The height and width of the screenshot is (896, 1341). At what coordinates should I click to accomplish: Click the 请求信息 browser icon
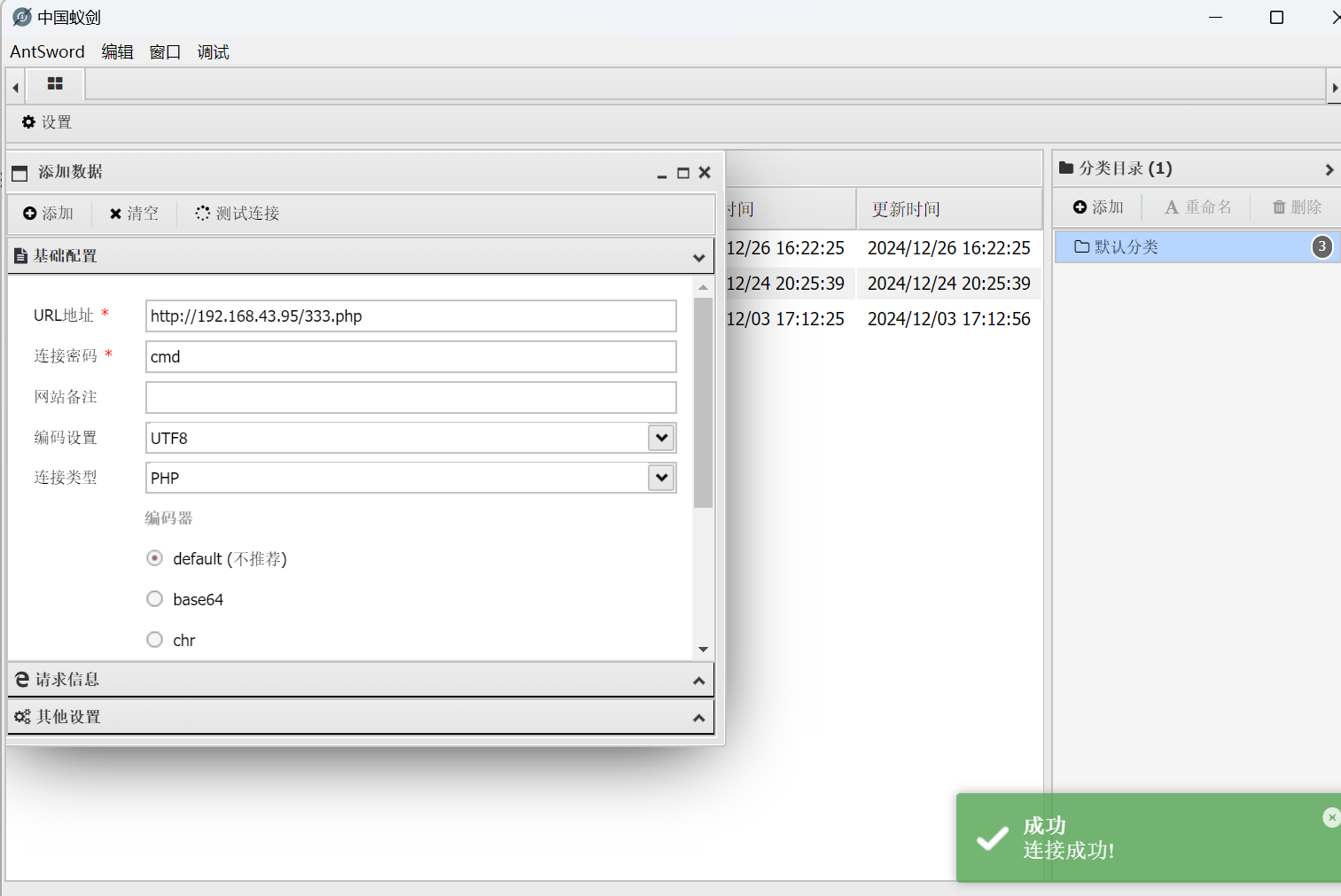point(22,680)
